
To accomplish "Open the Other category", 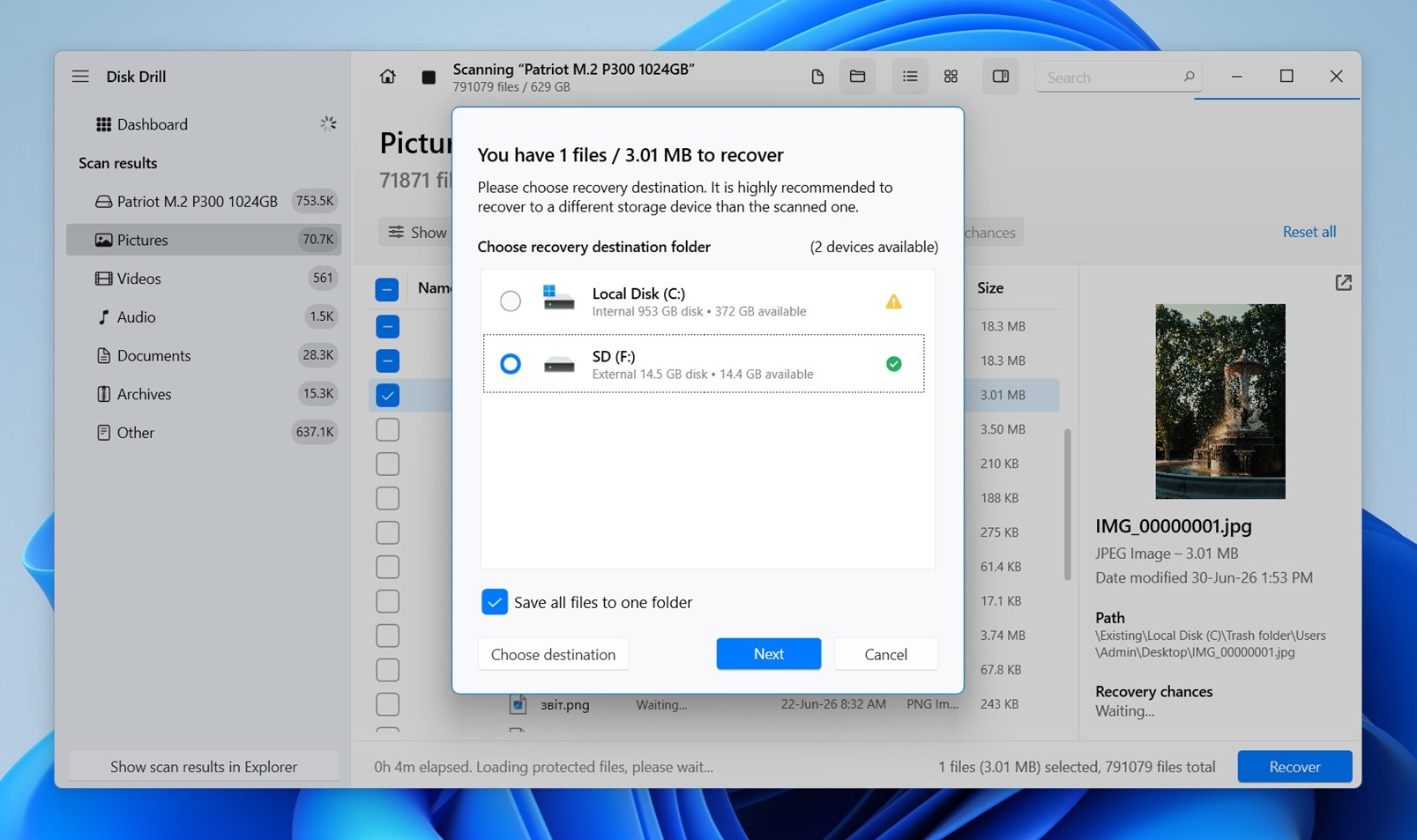I will (204, 433).
